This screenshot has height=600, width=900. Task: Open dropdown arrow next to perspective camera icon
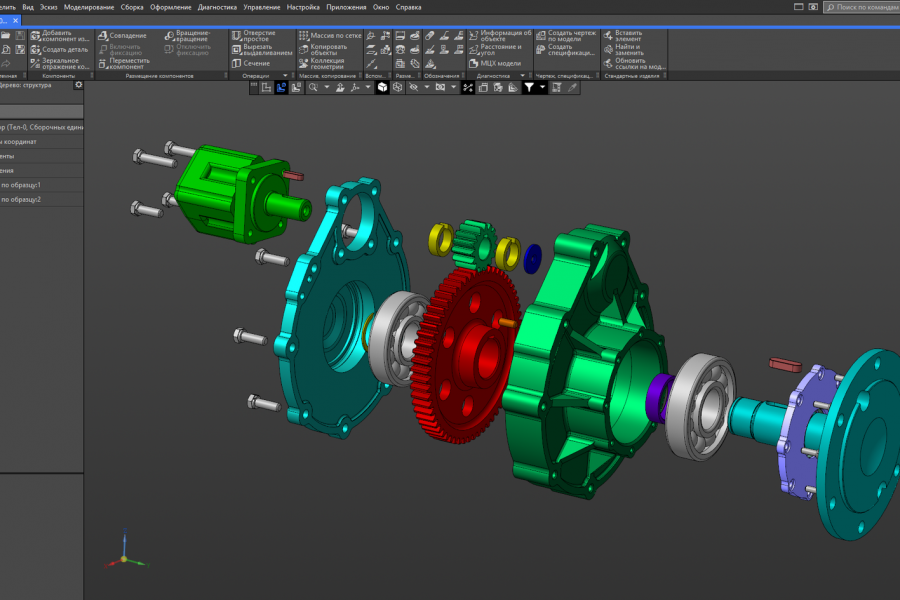click(453, 87)
